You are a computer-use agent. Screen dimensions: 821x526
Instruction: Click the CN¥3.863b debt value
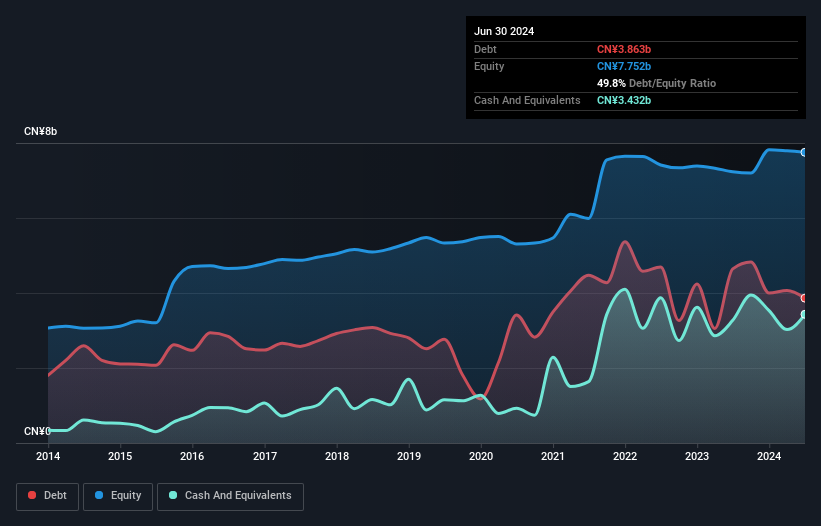click(624, 49)
